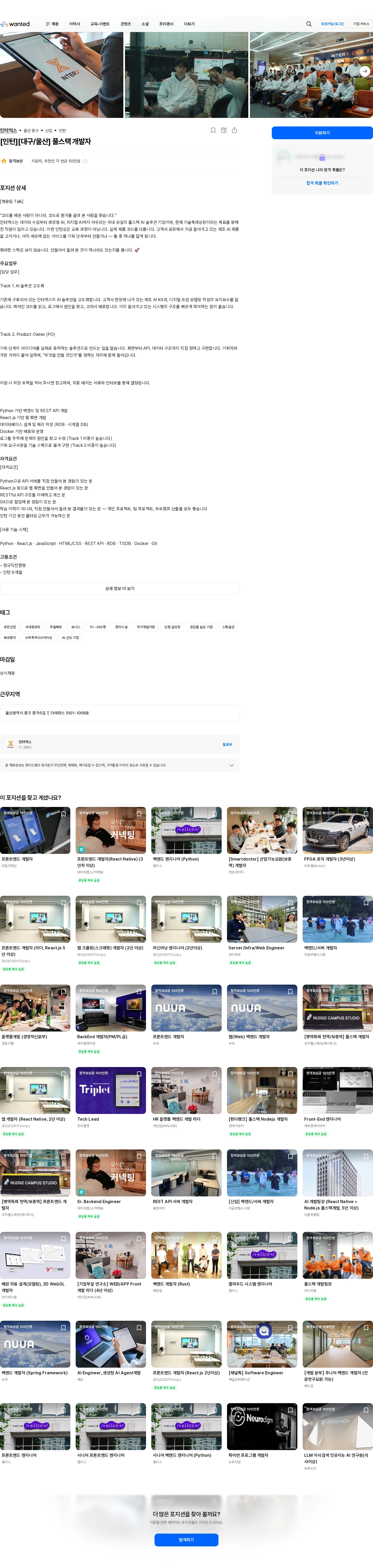Open the 더보기 menu
Viewport: 373px width, 1568px height.
point(189,24)
